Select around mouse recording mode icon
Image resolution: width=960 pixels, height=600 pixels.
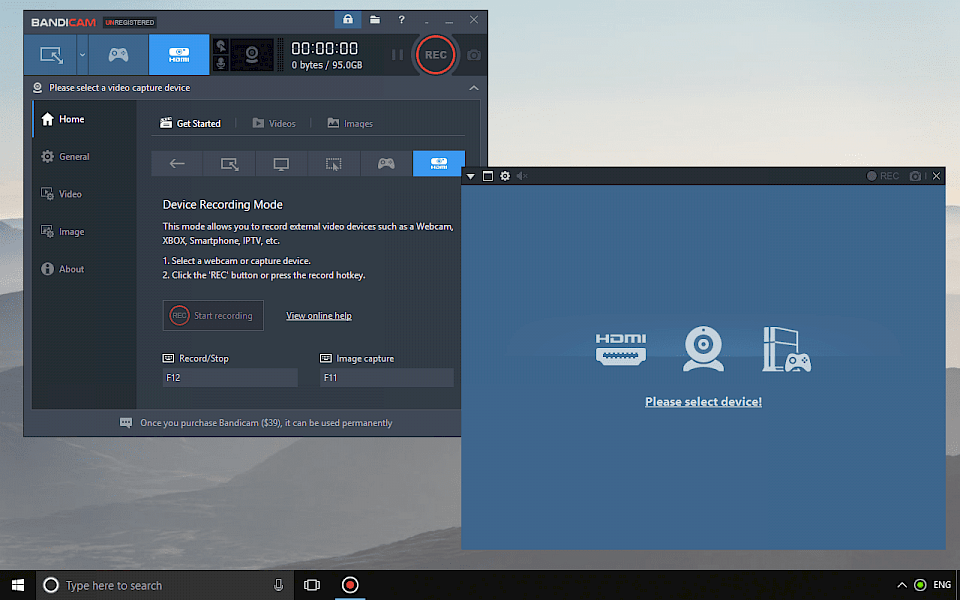(x=334, y=163)
